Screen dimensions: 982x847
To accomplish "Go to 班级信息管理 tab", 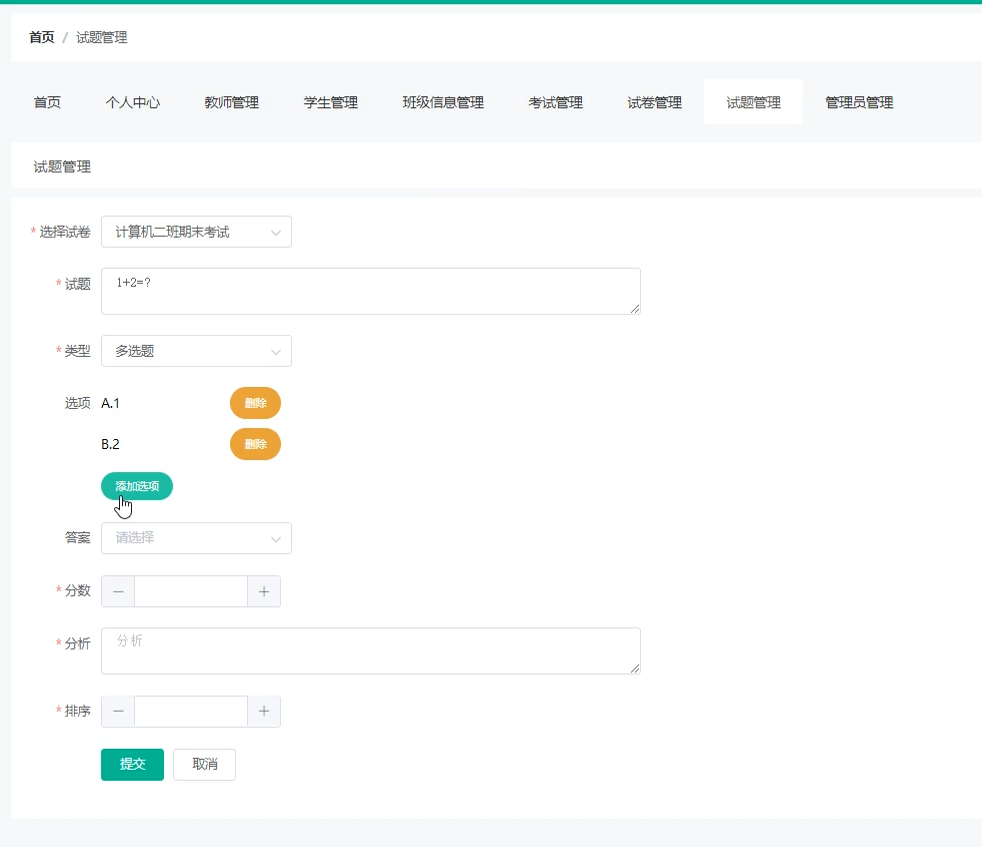I will pos(443,102).
